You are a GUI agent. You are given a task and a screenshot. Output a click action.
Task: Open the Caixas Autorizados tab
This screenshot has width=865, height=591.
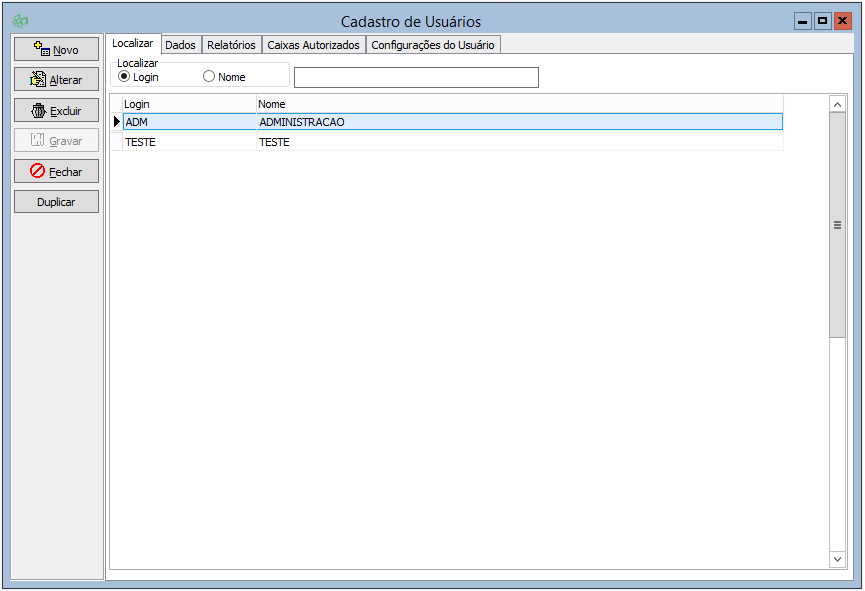(x=313, y=45)
